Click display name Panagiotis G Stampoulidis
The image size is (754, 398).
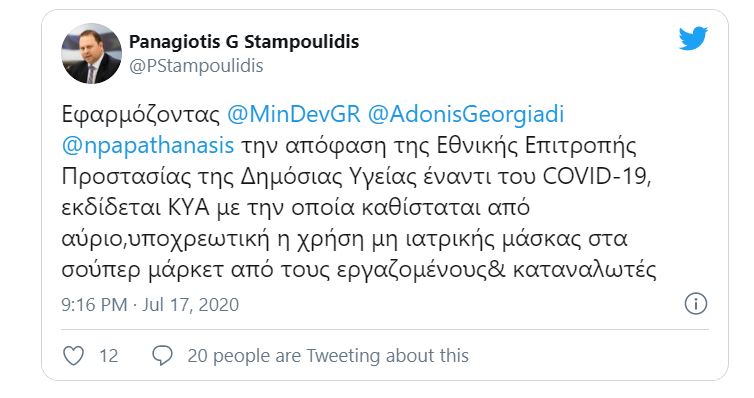pos(244,42)
